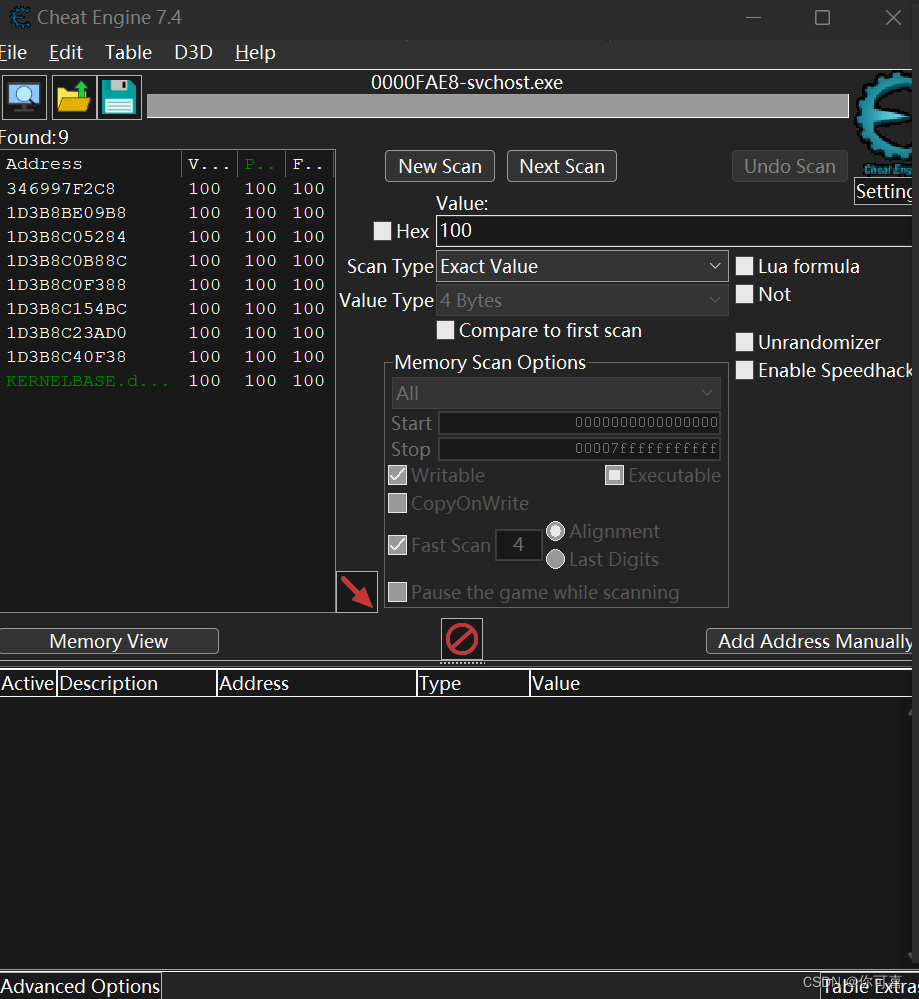This screenshot has height=999, width=919.
Task: Enable the Speedhack checkbox
Action: (744, 370)
